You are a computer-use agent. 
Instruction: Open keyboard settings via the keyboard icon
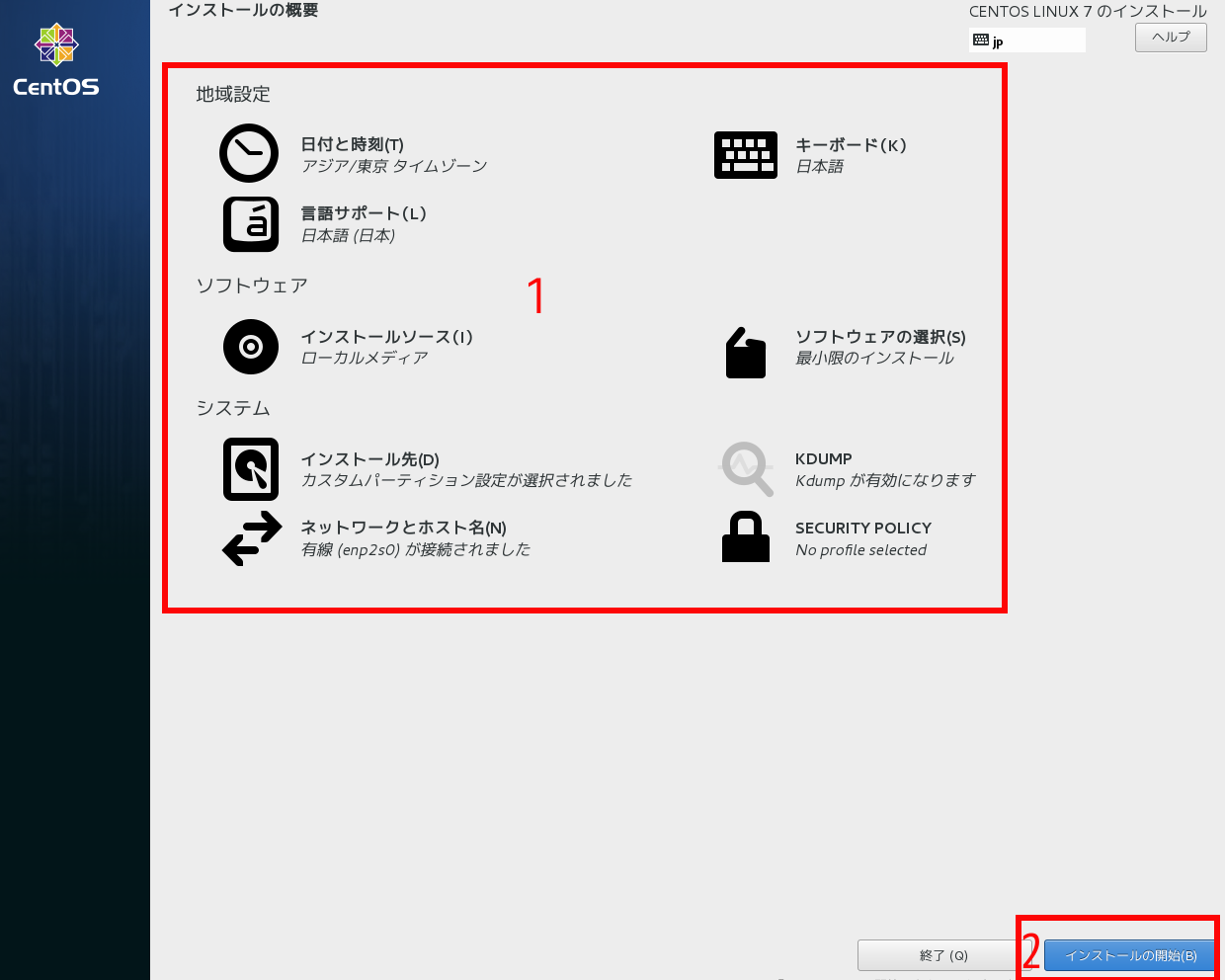pos(746,155)
